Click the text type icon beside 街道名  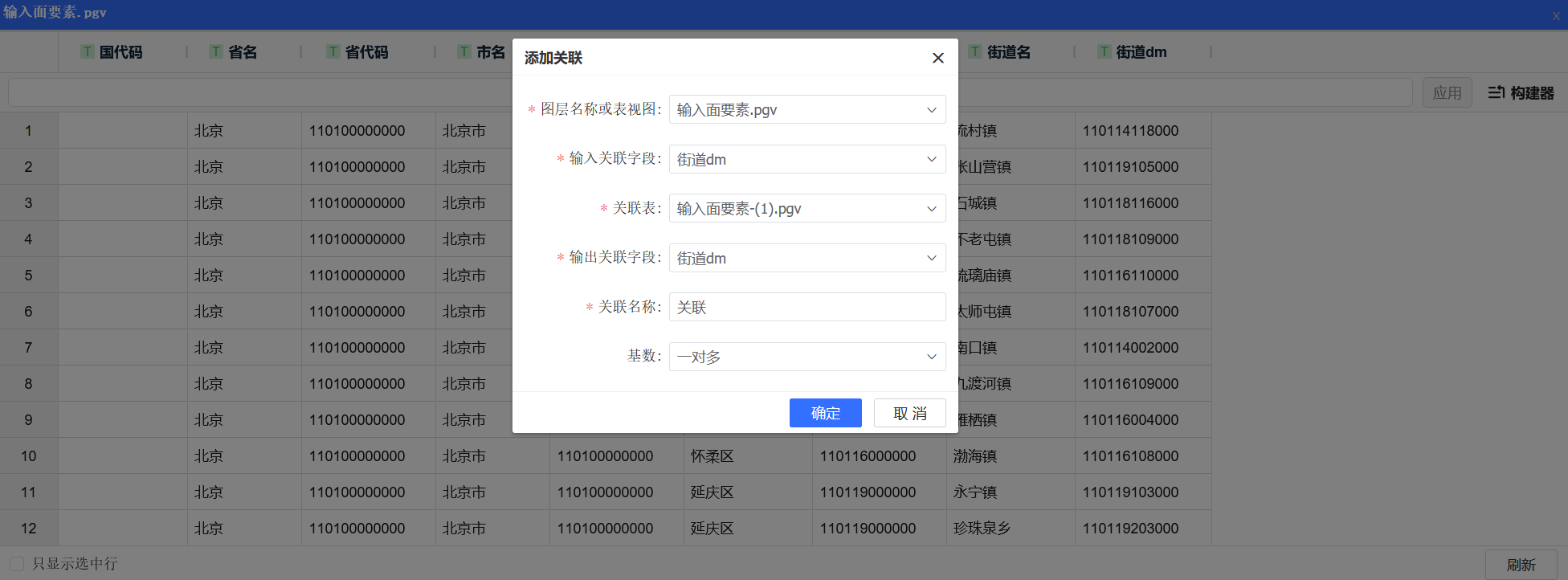(975, 52)
